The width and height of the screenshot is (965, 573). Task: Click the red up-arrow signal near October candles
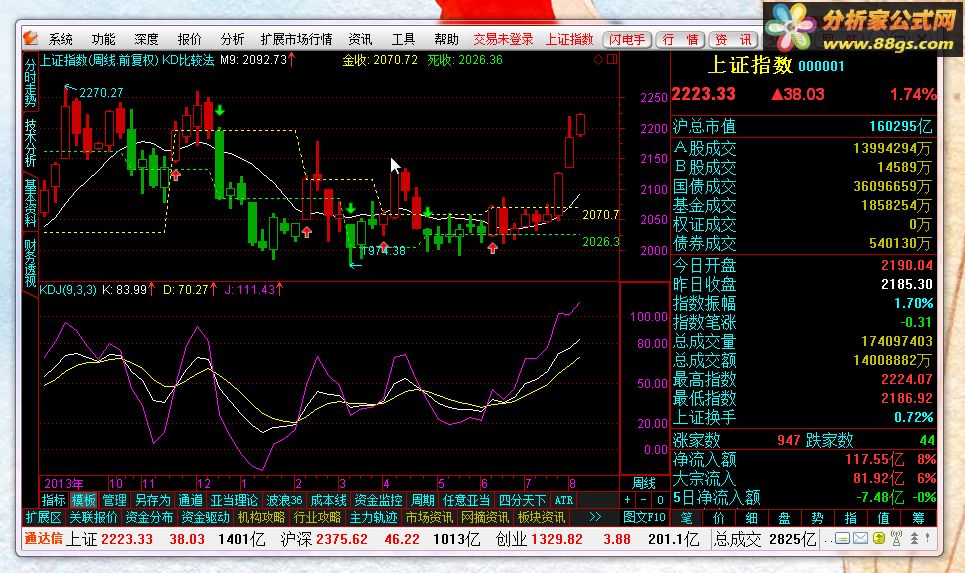pyautogui.click(x=176, y=175)
